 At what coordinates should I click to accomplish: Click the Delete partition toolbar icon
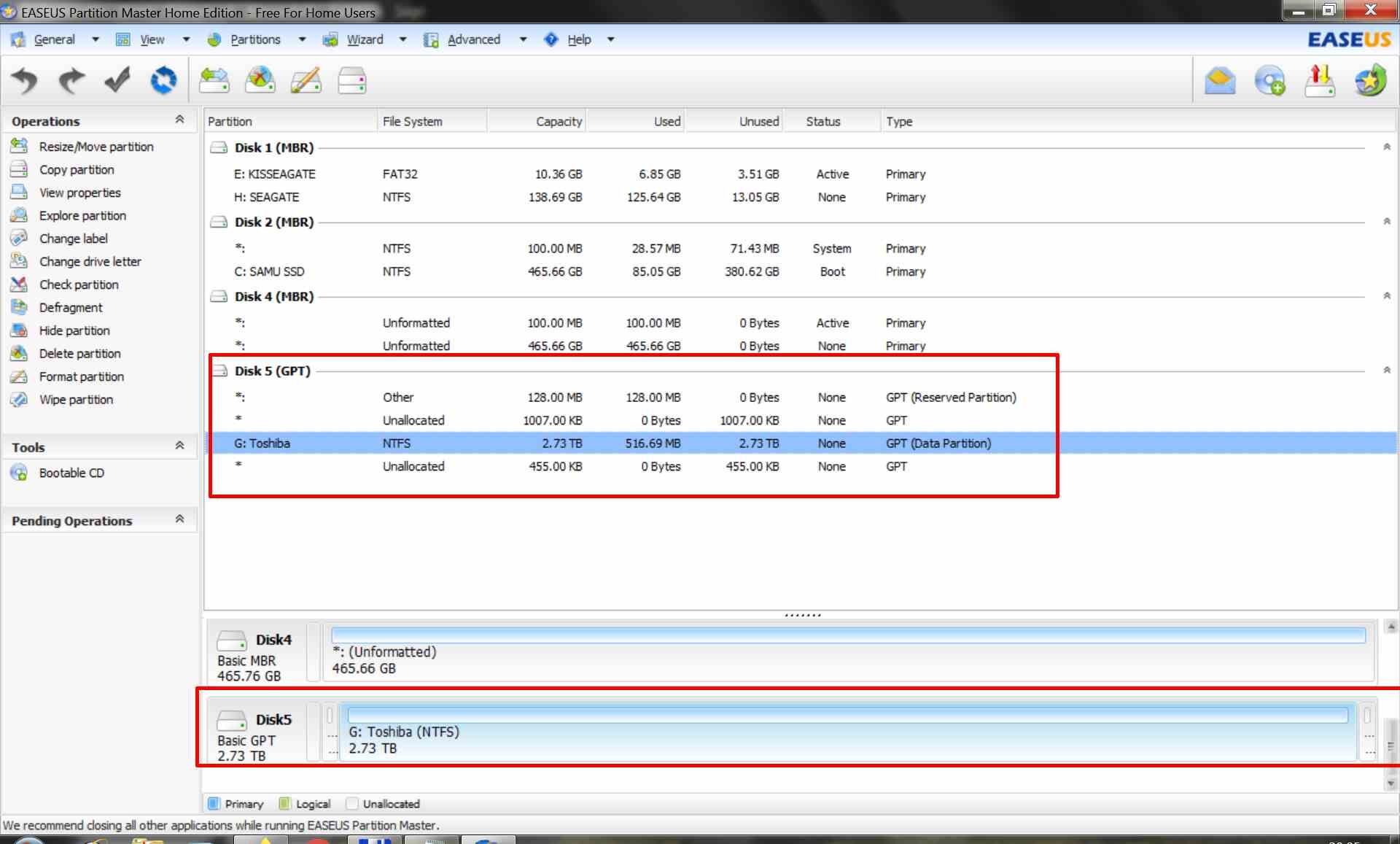click(x=260, y=80)
